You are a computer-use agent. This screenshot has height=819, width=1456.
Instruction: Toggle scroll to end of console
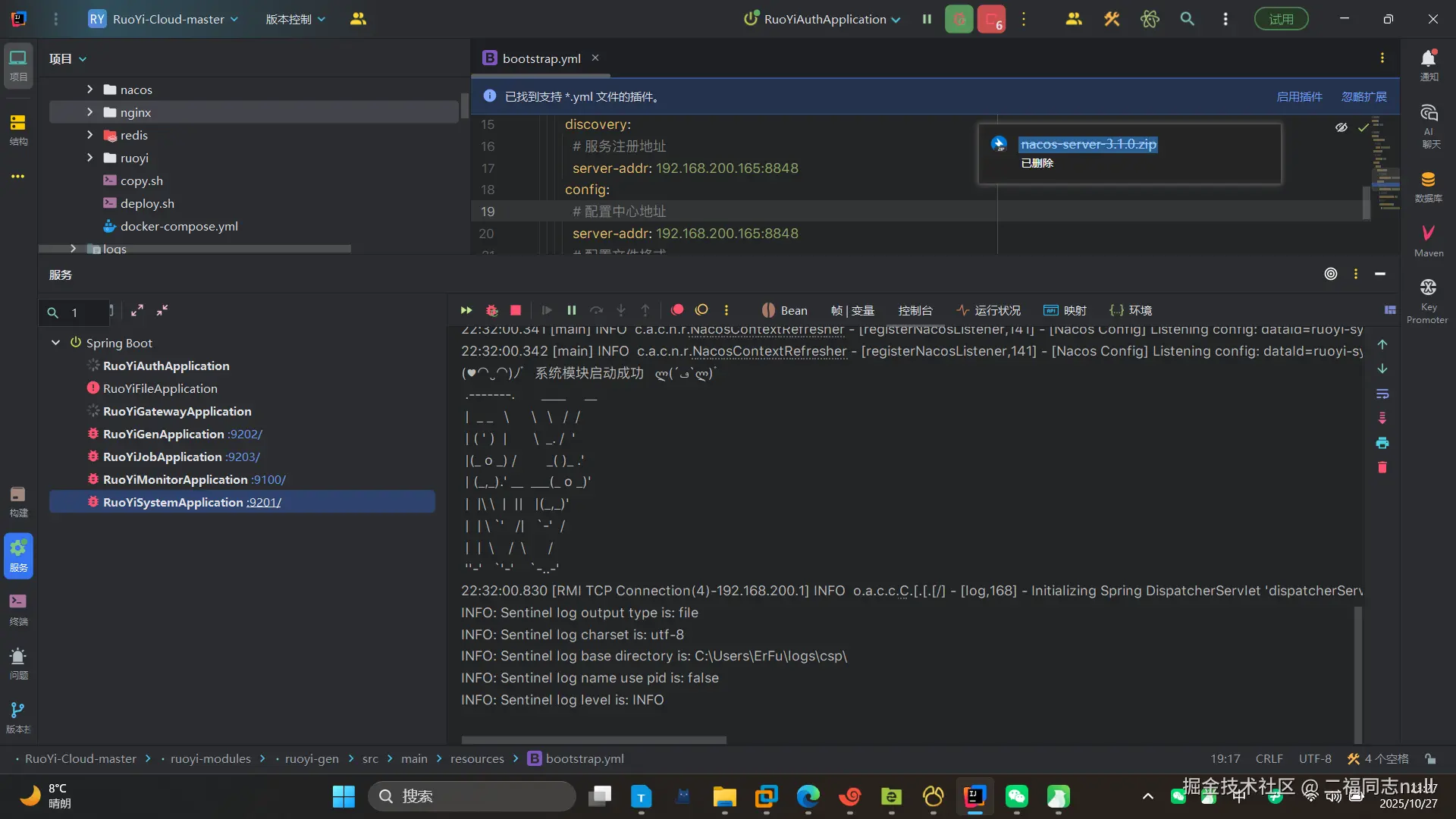1382,418
